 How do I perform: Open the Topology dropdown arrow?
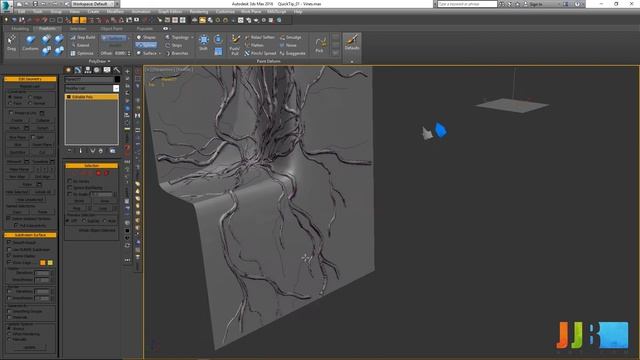193,37
